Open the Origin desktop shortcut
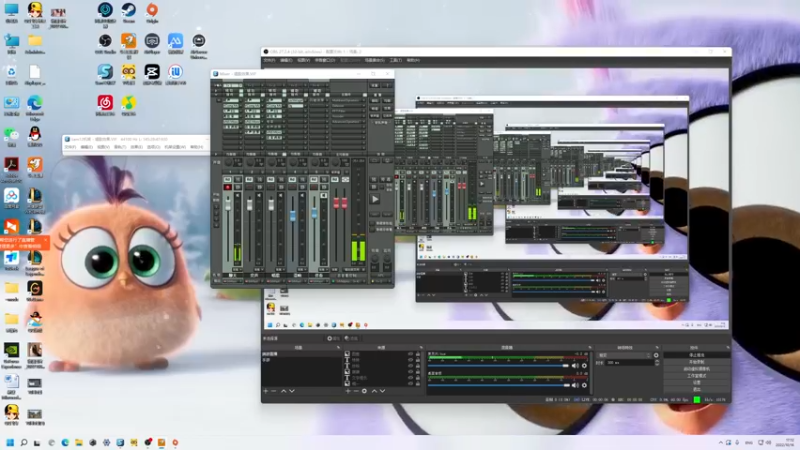Viewport: 800px width, 450px height. [x=152, y=13]
